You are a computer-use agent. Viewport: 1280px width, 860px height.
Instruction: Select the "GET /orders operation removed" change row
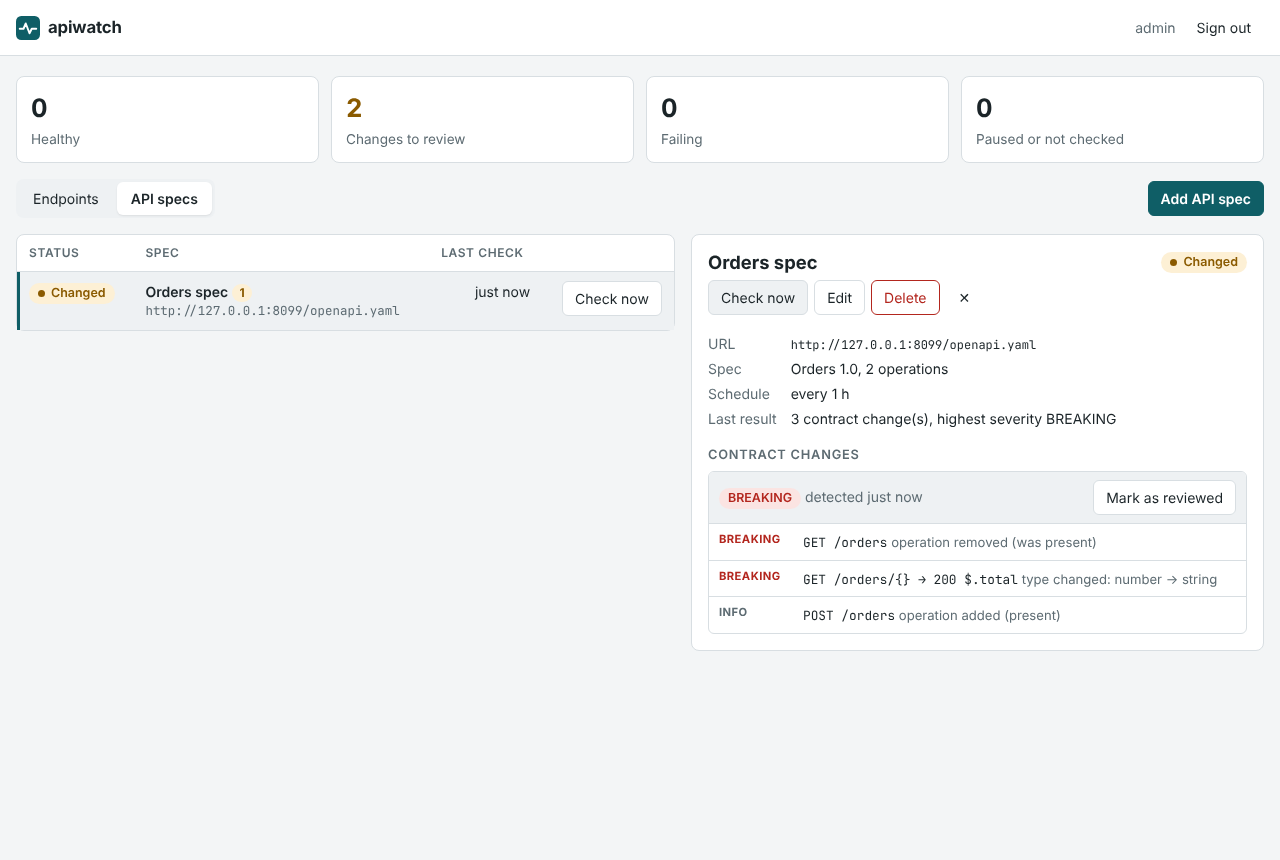pyautogui.click(x=977, y=542)
